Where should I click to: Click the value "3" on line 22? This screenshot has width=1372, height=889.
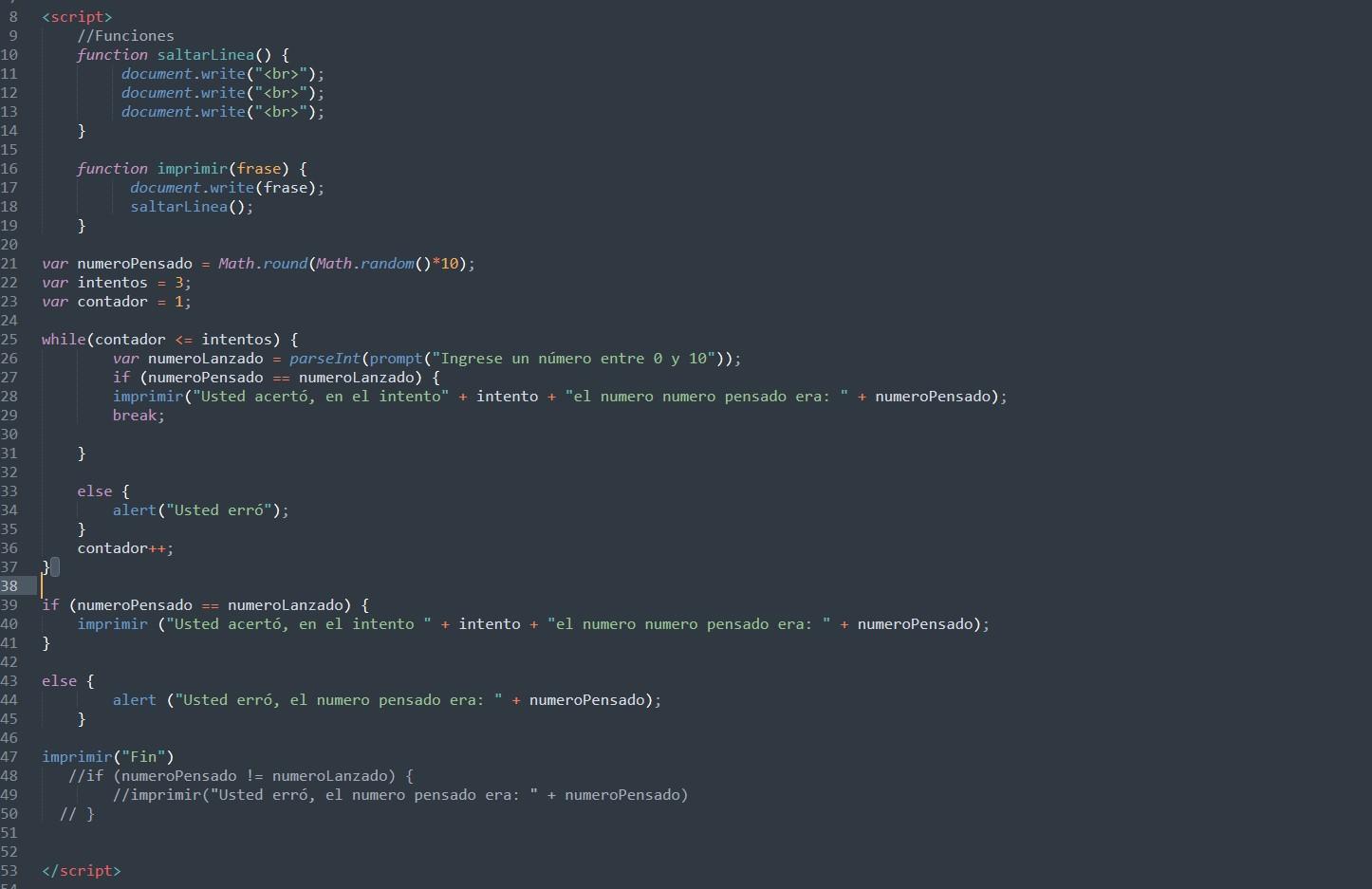178,283
